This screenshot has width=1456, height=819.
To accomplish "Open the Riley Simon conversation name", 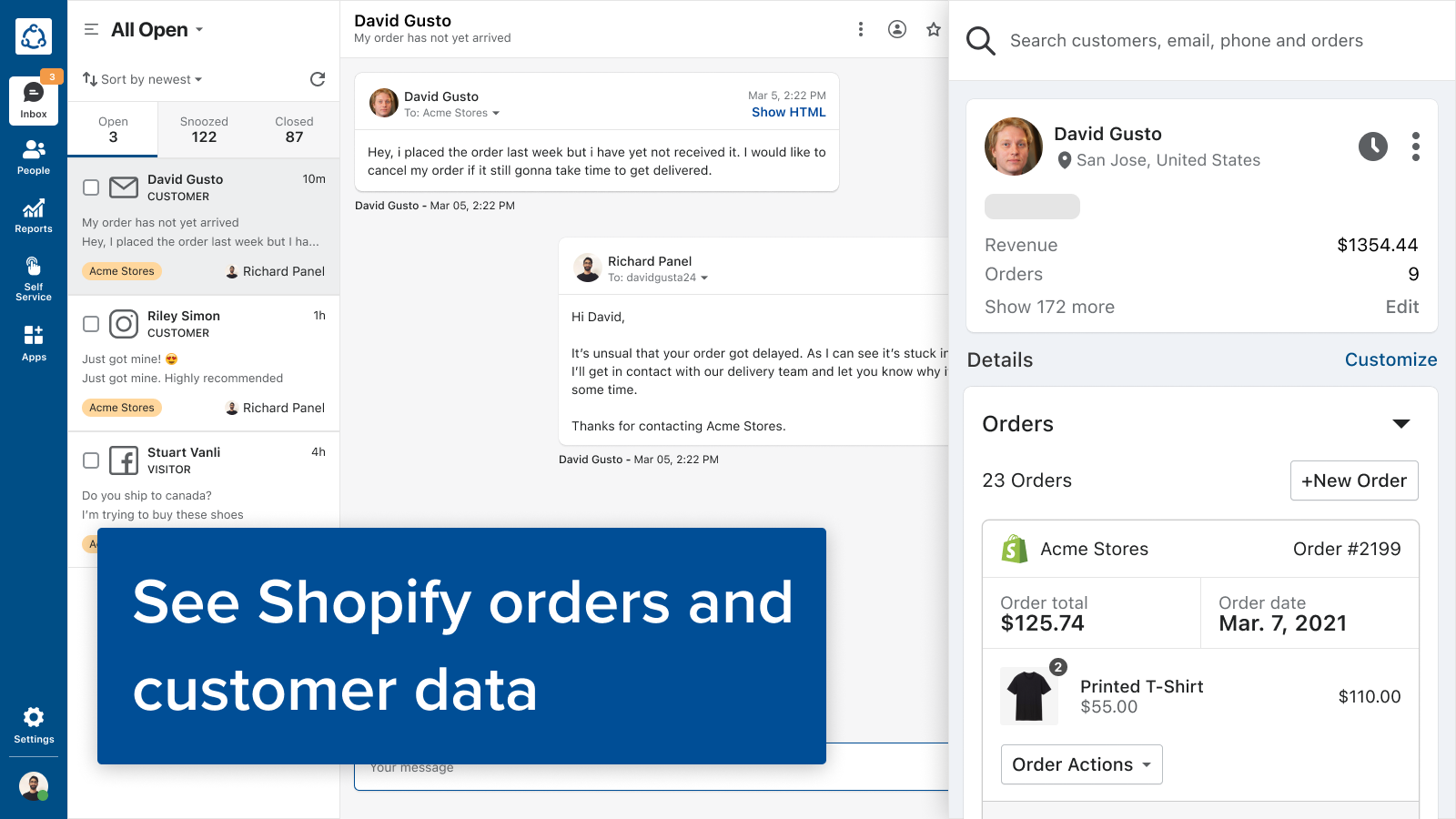I will click(x=184, y=316).
